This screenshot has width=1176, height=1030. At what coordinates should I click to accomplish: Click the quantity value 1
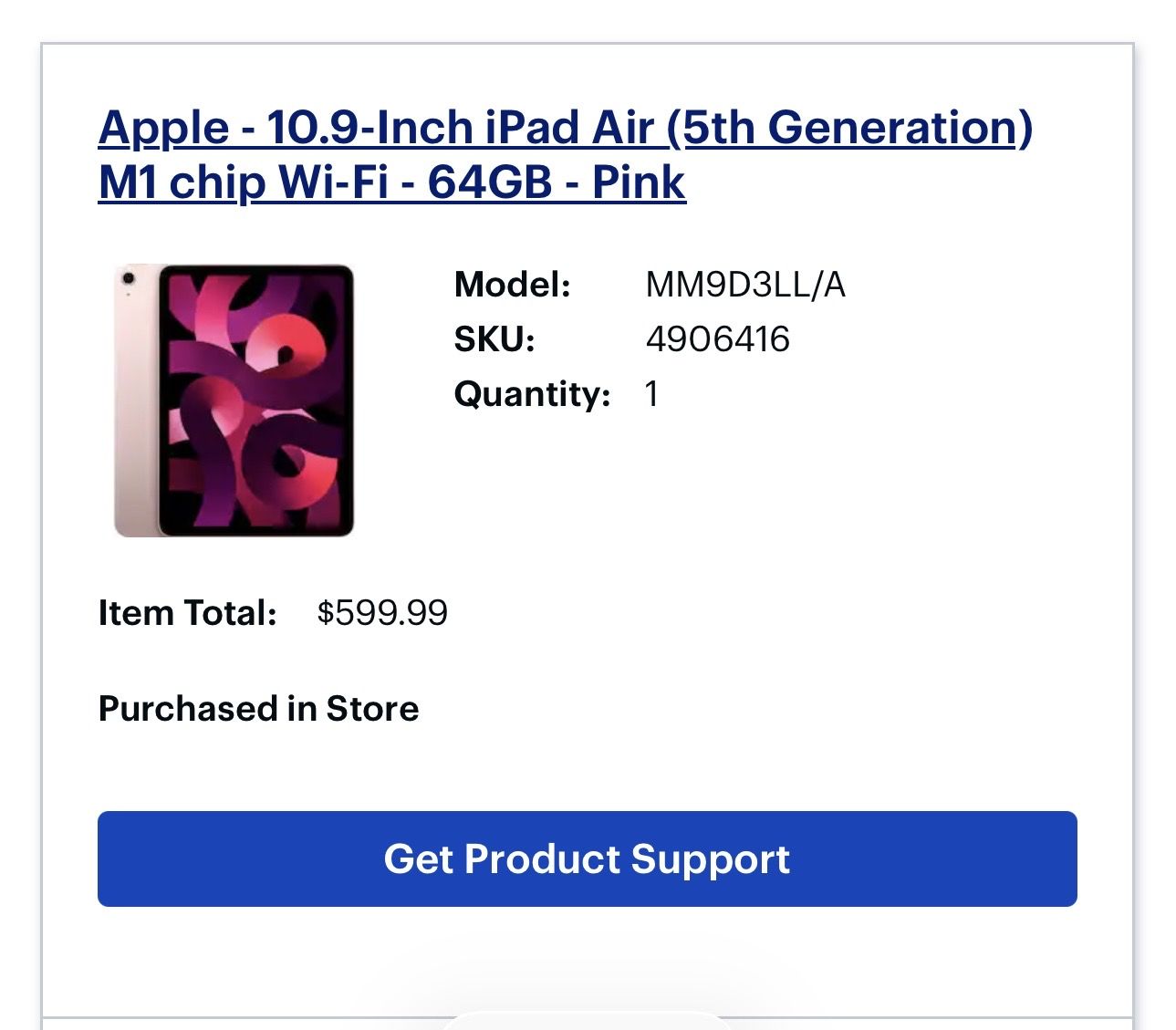click(x=651, y=394)
